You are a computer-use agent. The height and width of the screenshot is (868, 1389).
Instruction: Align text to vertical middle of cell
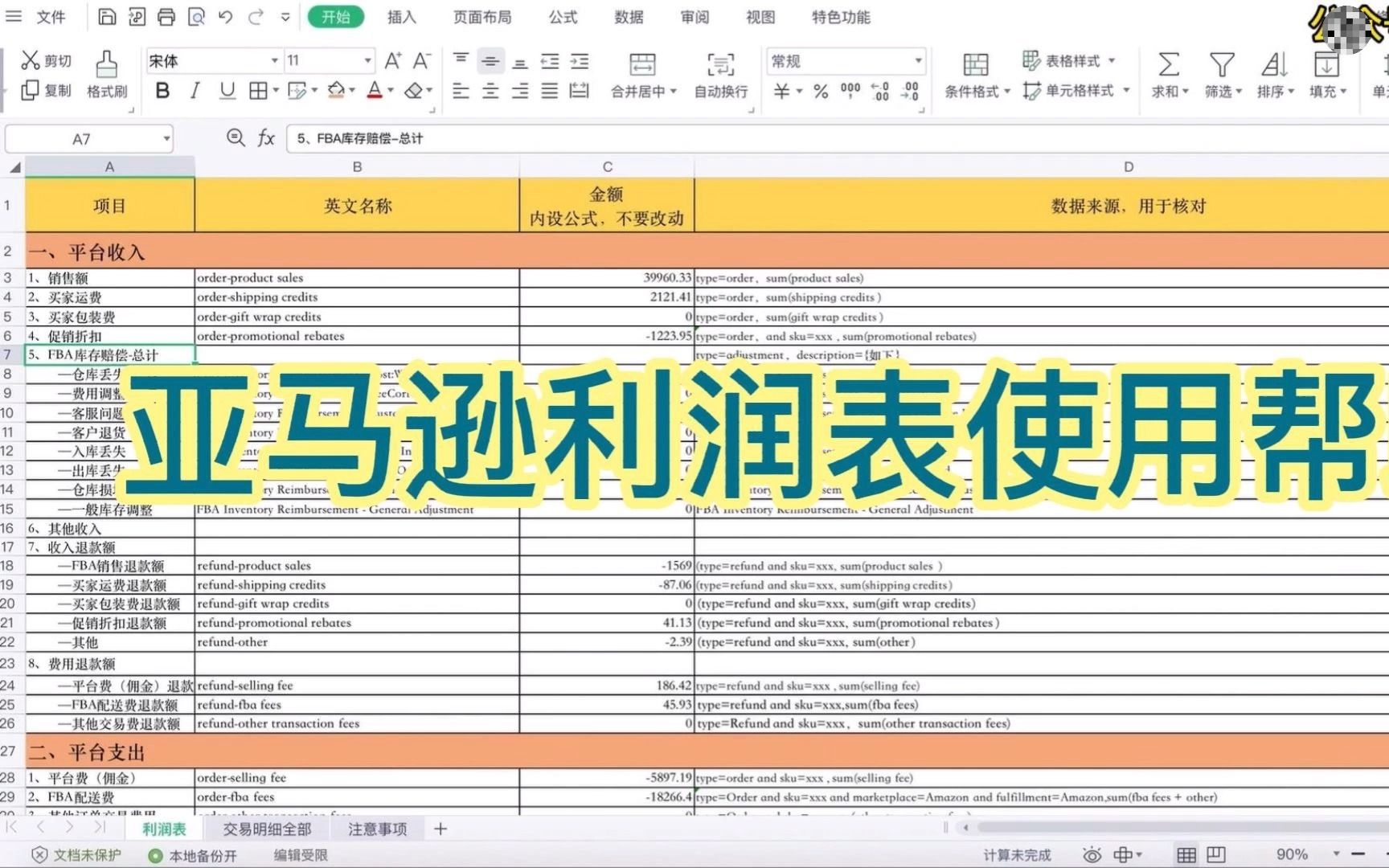(x=490, y=60)
